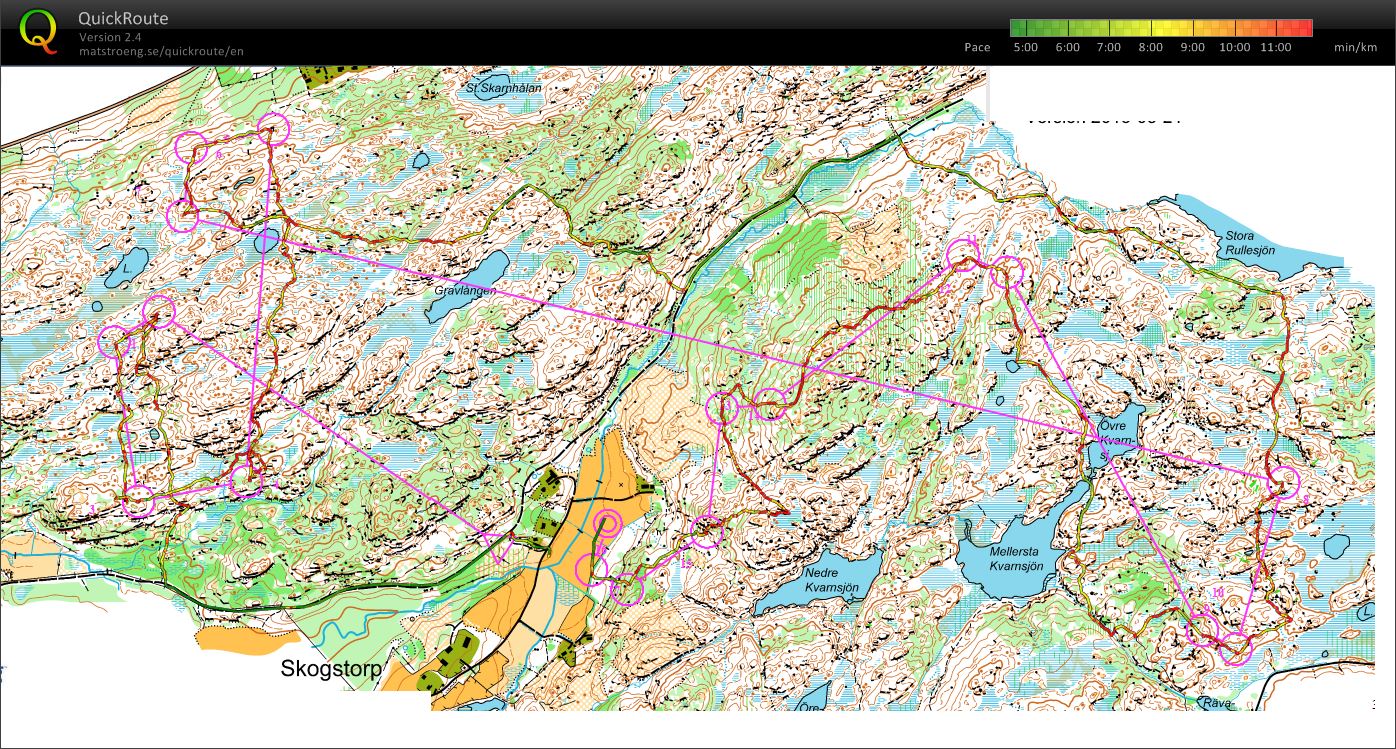Click the St. Skarnhålan map label
The width and height of the screenshot is (1396, 749).
click(x=503, y=88)
